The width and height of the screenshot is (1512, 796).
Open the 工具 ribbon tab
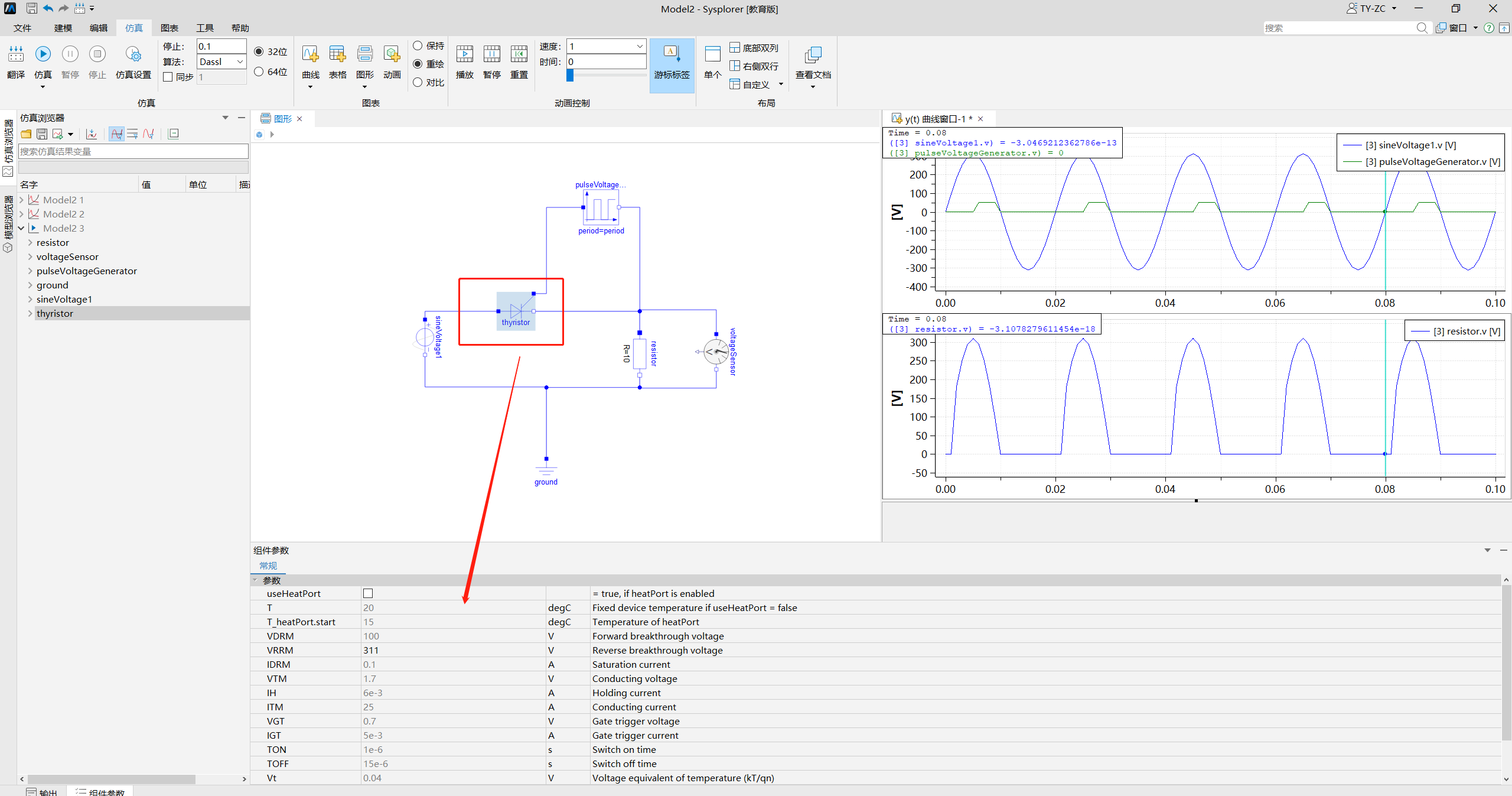point(205,28)
